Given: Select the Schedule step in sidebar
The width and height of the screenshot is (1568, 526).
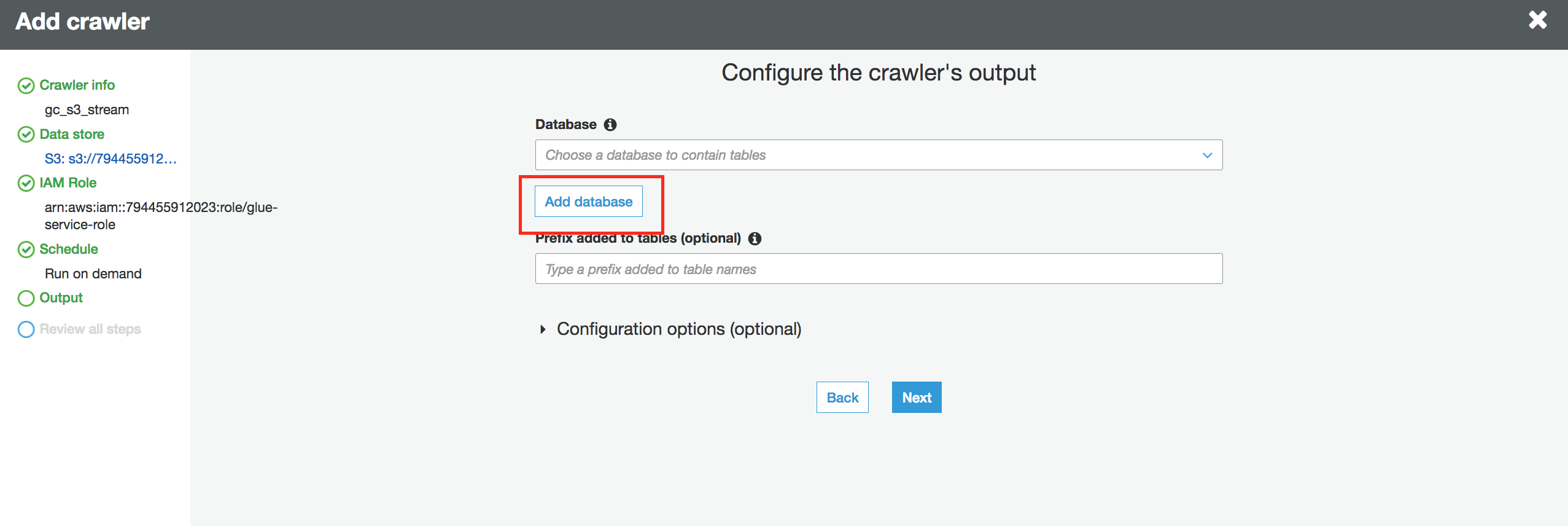Looking at the screenshot, I should pos(69,249).
